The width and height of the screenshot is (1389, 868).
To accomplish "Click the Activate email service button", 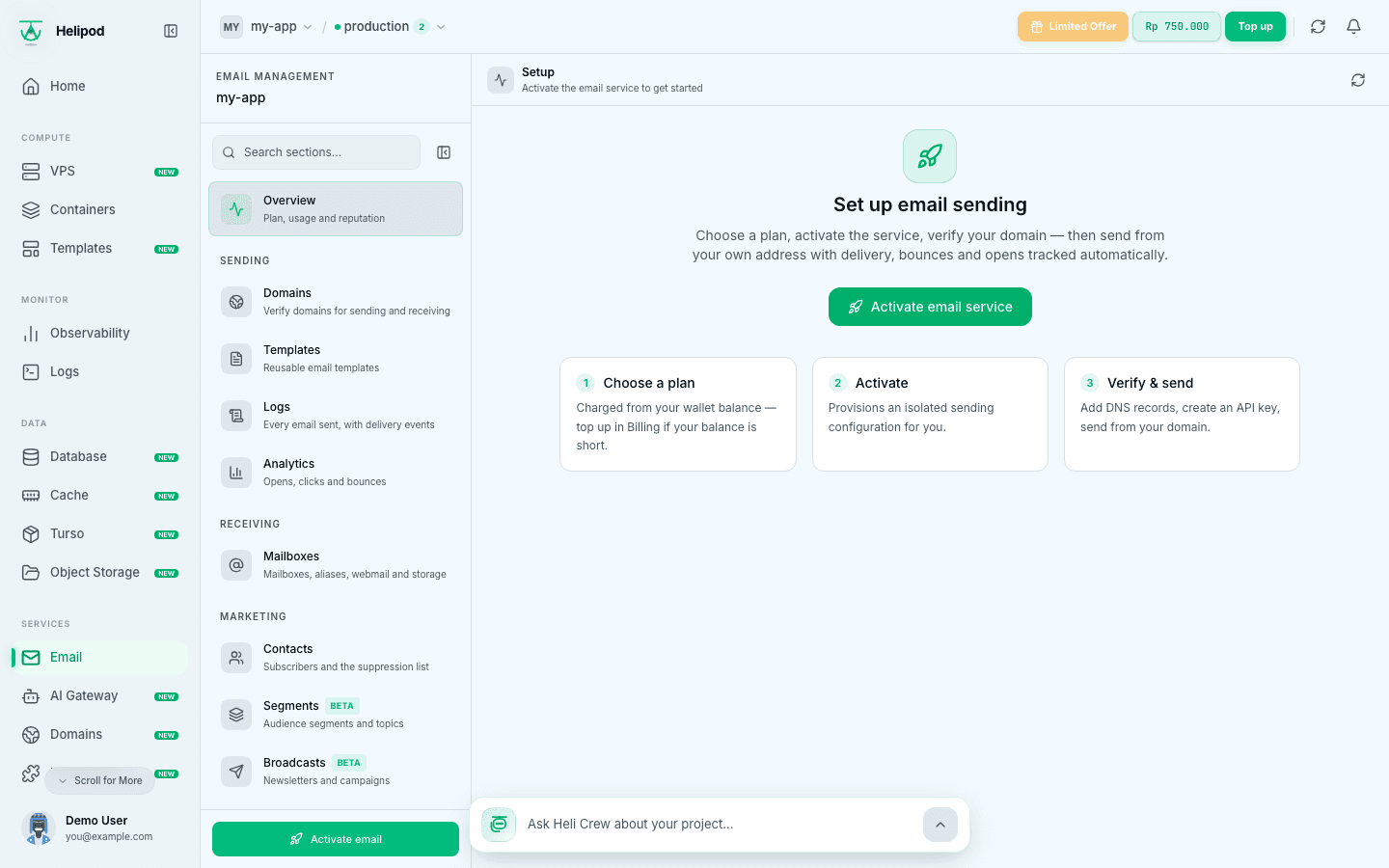I will (x=930, y=307).
